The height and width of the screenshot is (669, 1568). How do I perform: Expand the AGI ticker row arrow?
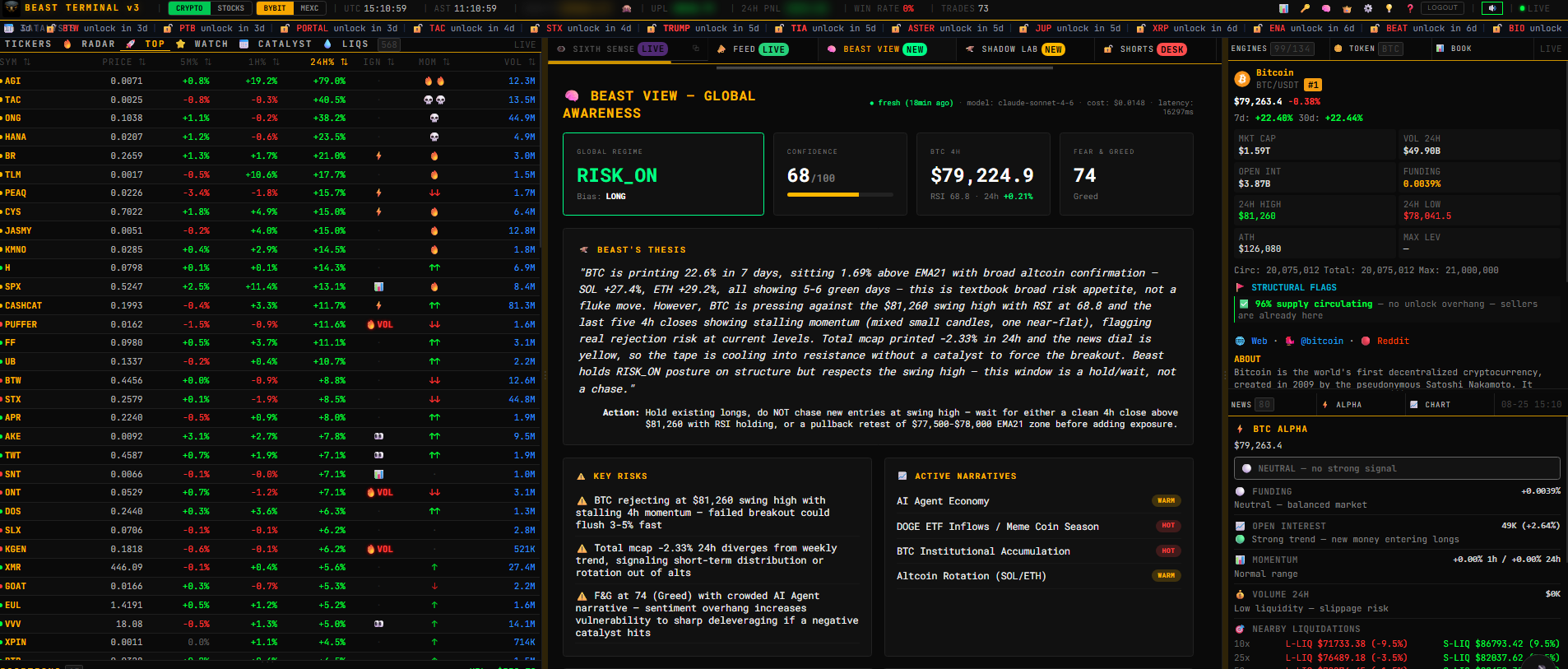[x=2, y=81]
